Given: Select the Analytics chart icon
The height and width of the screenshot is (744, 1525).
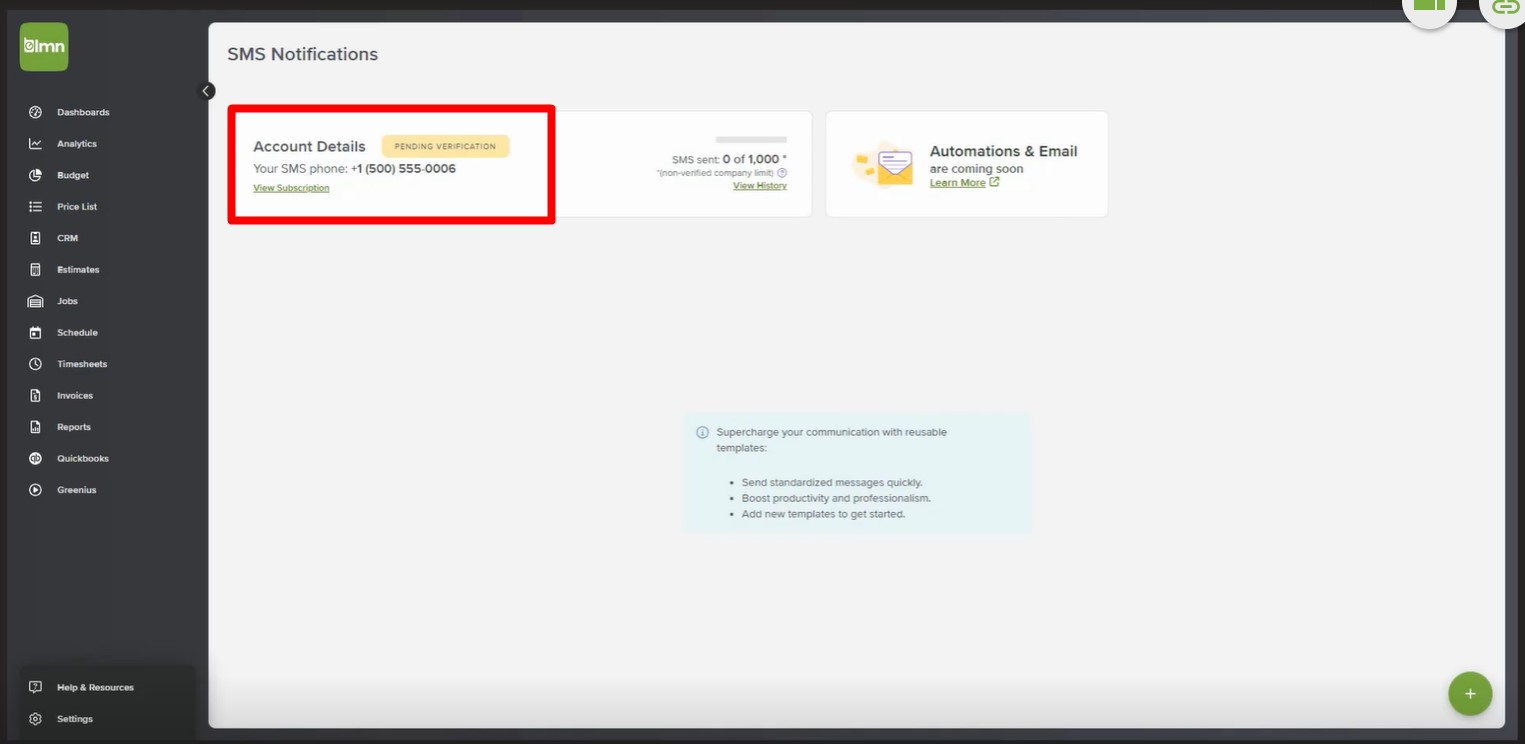Looking at the screenshot, I should [x=35, y=144].
